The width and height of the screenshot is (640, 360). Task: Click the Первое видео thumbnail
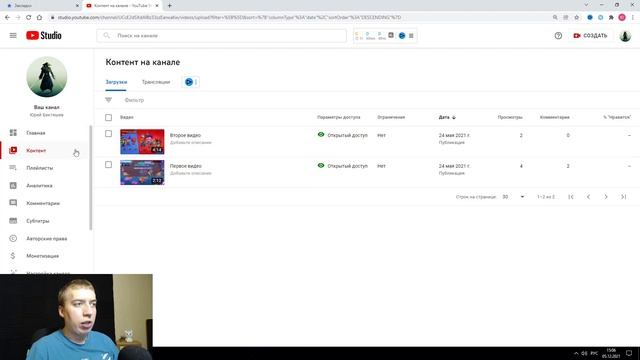pos(142,172)
